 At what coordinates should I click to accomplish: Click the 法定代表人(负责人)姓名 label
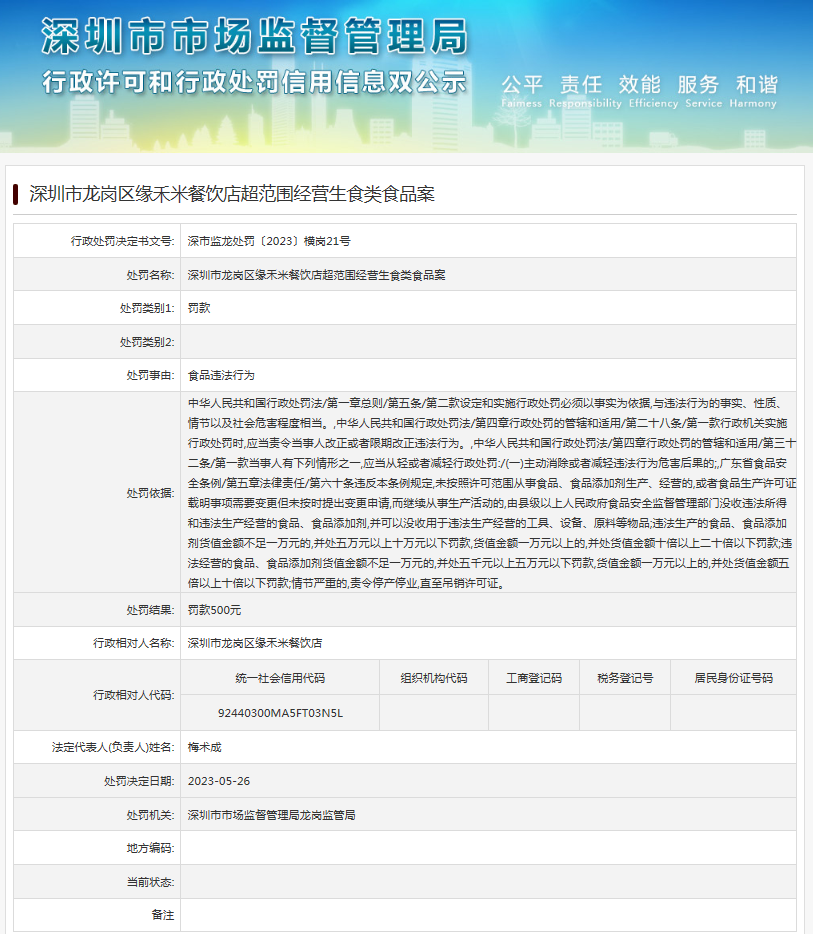point(113,747)
